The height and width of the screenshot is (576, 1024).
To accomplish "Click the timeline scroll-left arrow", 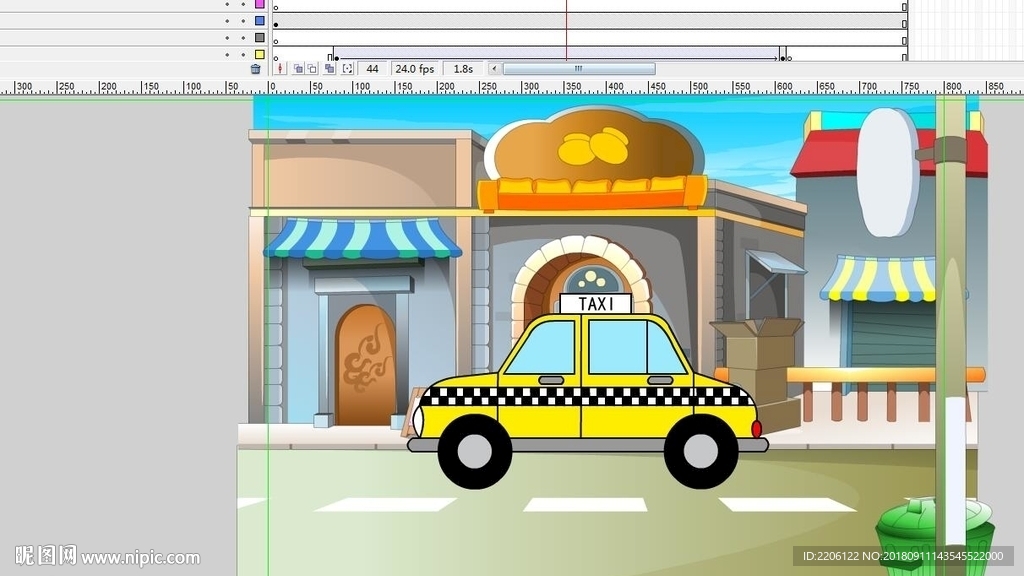I will tap(494, 68).
